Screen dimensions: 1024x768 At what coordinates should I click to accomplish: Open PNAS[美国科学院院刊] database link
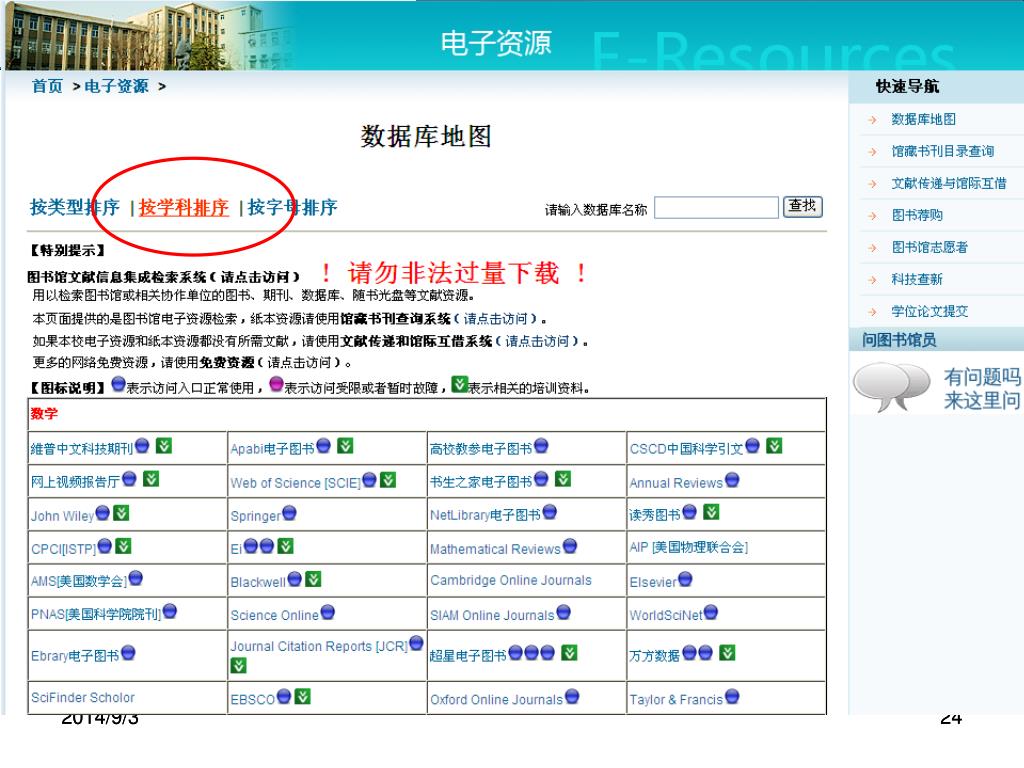coord(96,614)
